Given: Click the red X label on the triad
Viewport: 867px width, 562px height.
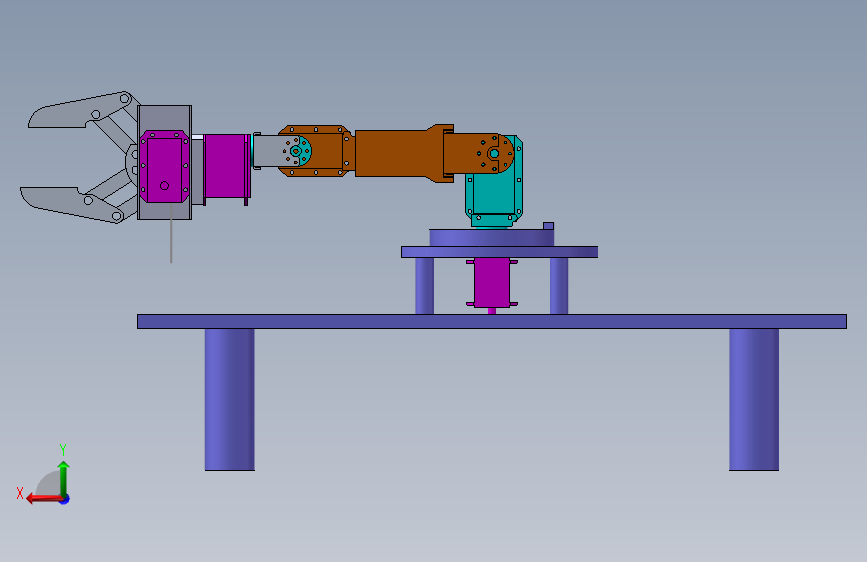Looking at the screenshot, I should pyautogui.click(x=20, y=493).
